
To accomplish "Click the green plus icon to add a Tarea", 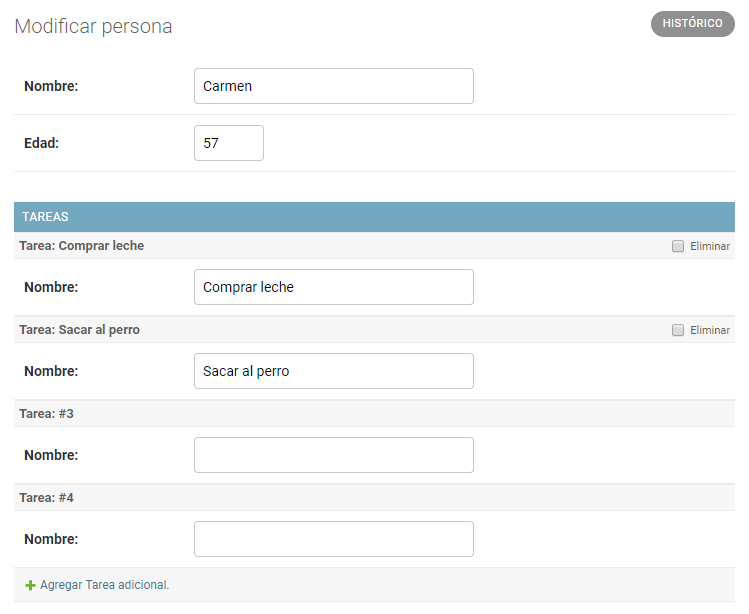I will 30,585.
